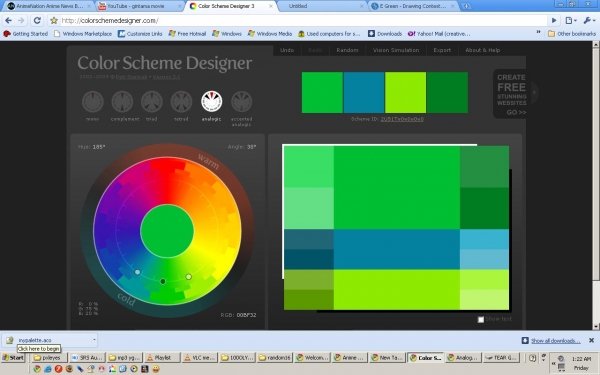Click the colorschemedesigner.com address bar

pos(303,20)
